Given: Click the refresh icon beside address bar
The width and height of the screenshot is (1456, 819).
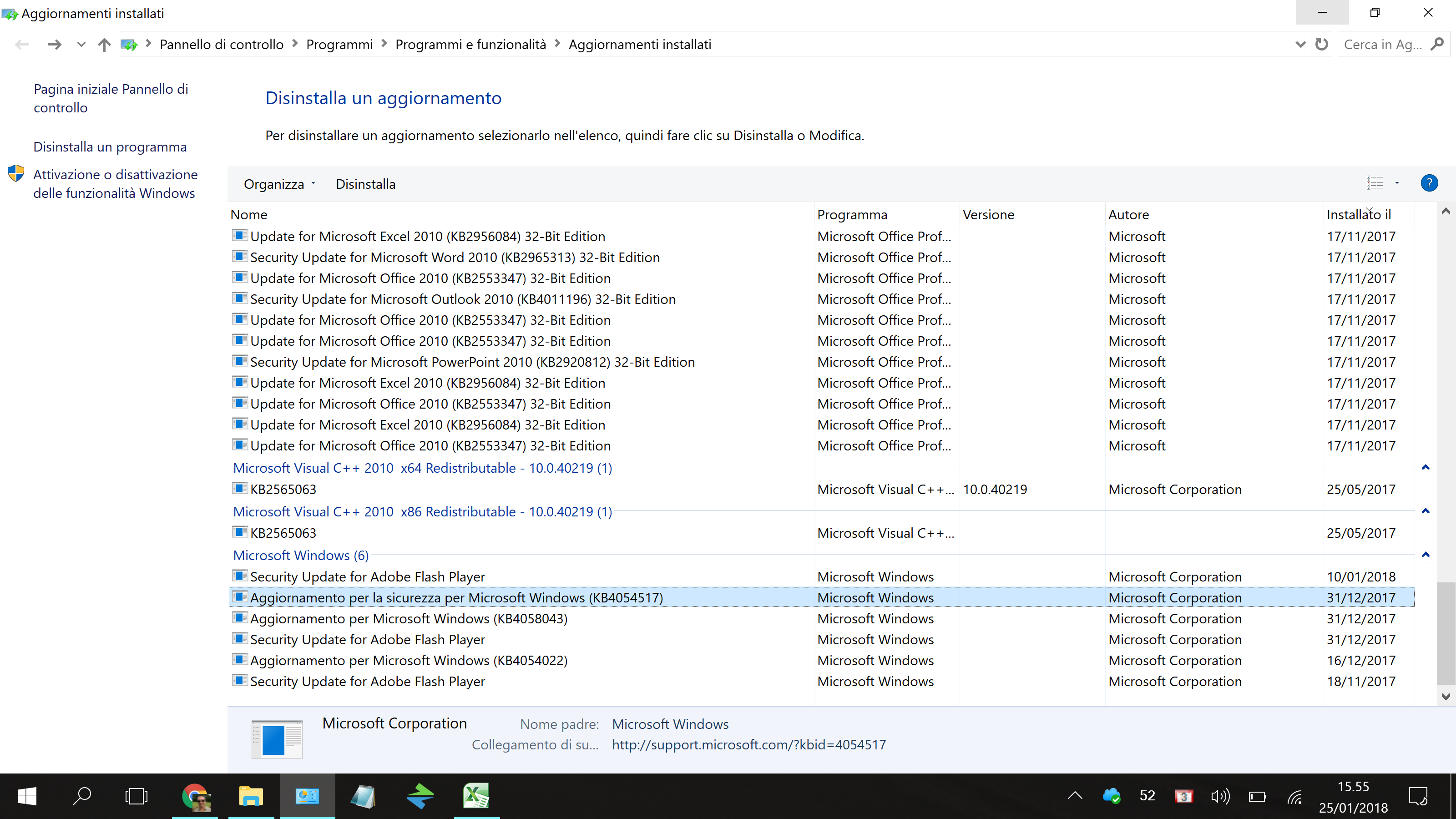Looking at the screenshot, I should click(1321, 44).
